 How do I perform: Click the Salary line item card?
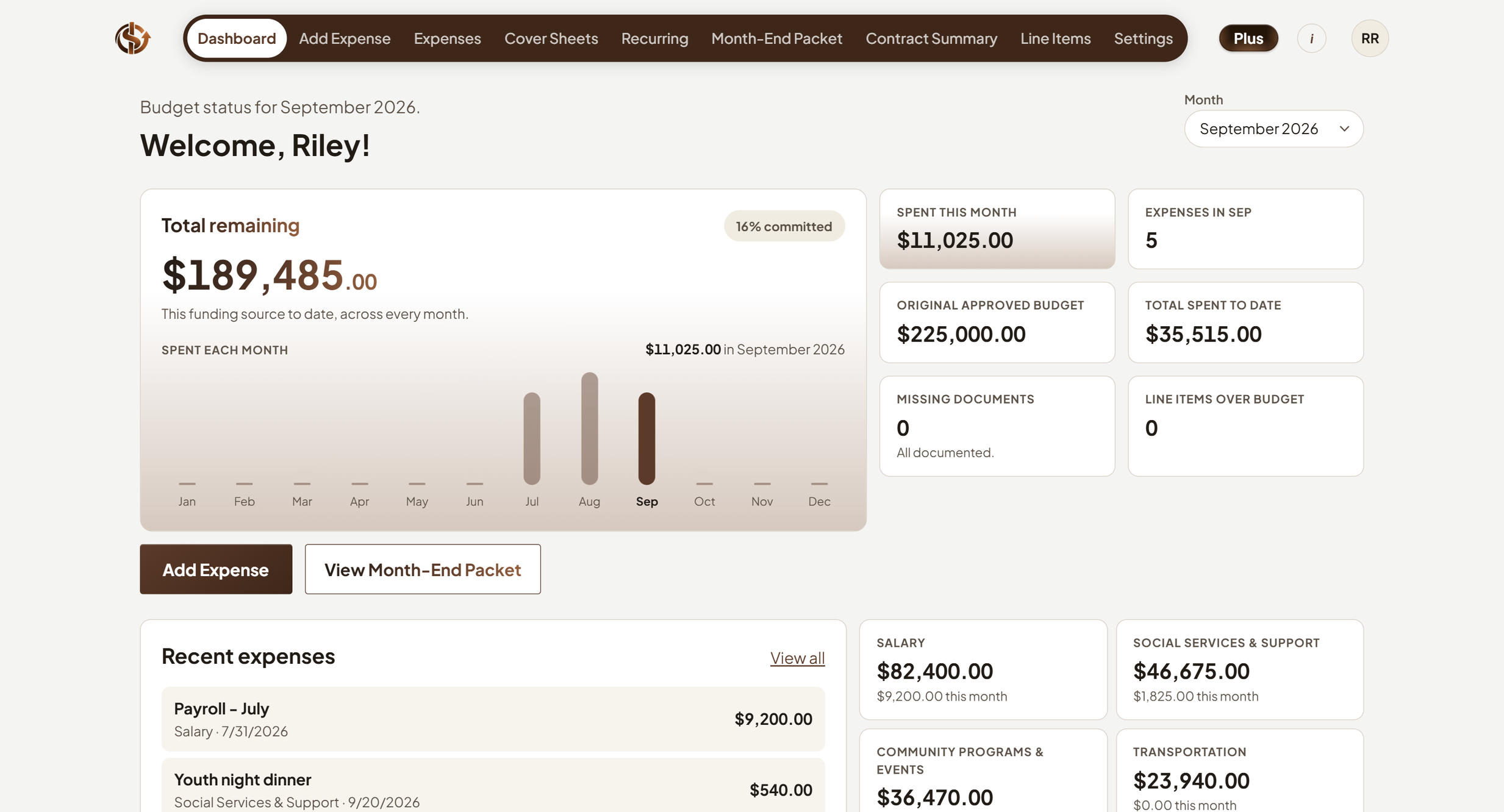point(983,670)
